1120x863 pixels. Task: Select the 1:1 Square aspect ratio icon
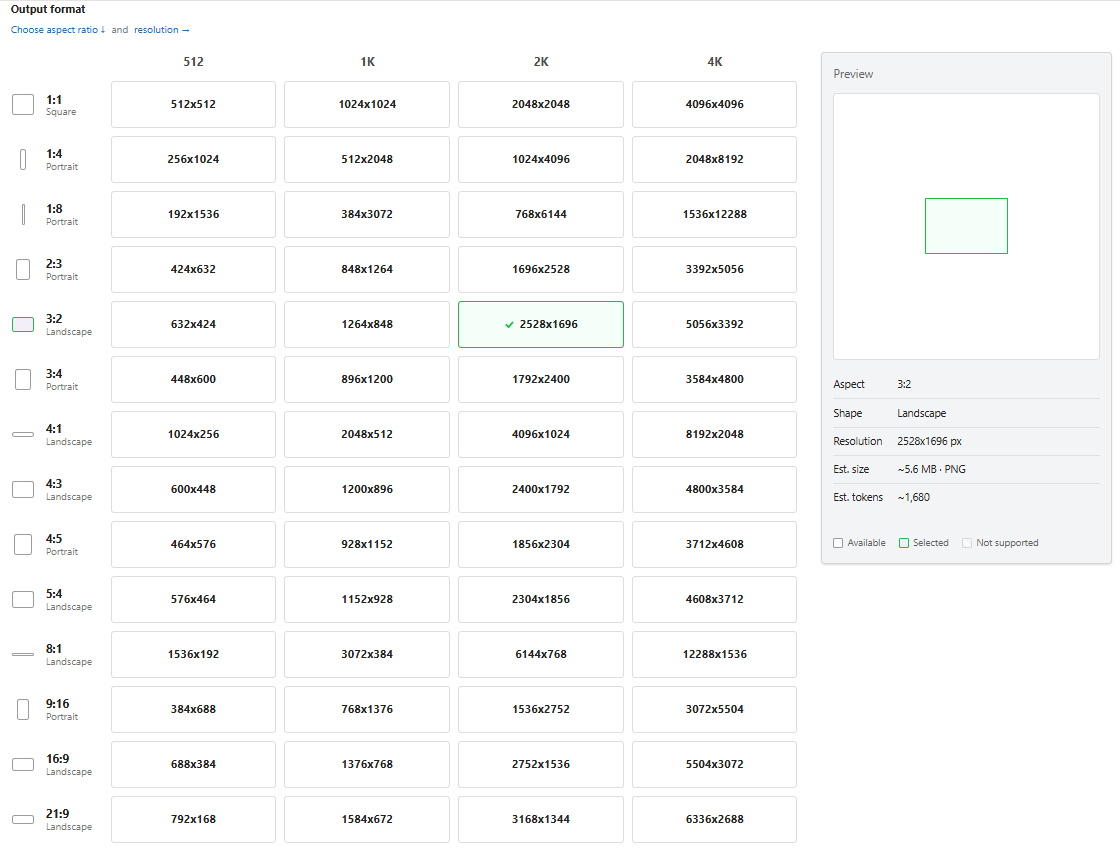tap(23, 104)
